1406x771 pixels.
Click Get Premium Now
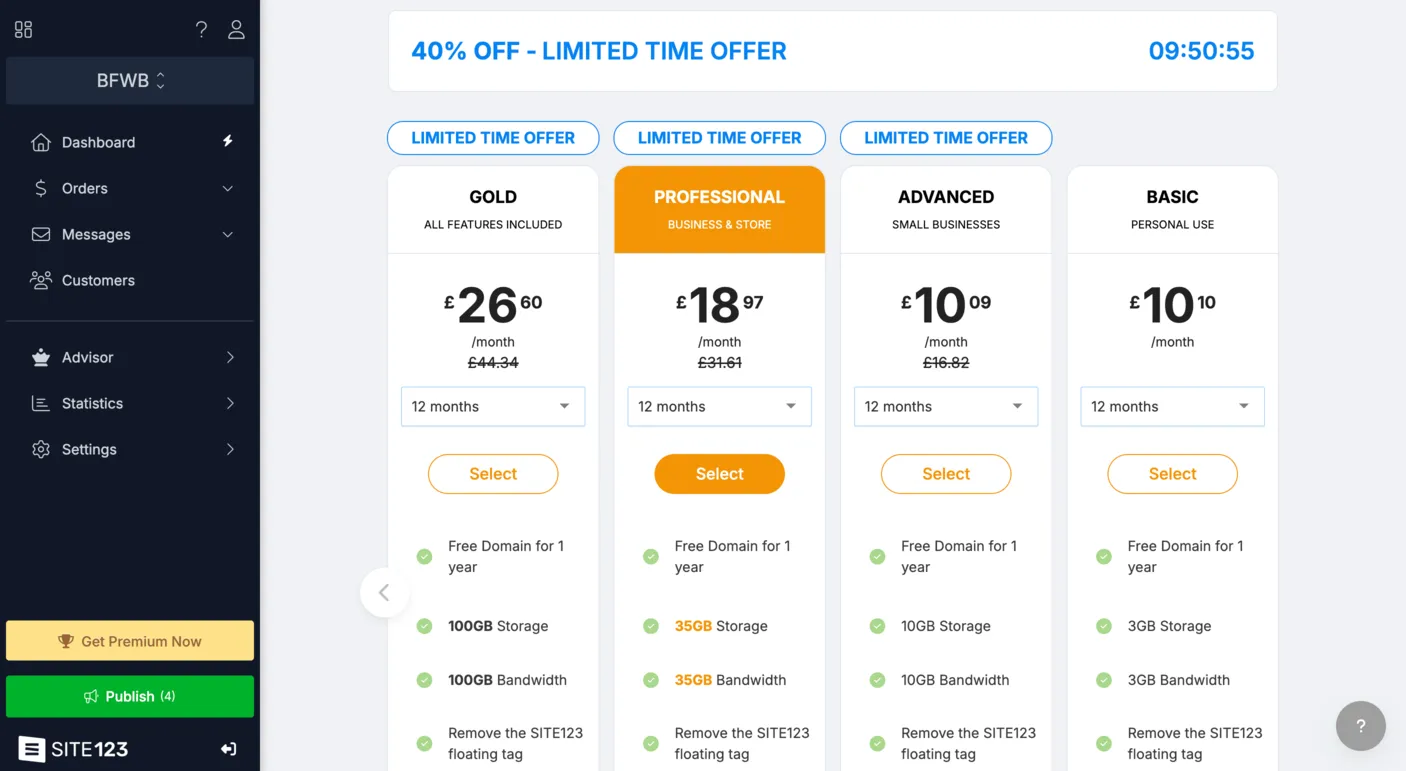pyautogui.click(x=129, y=640)
